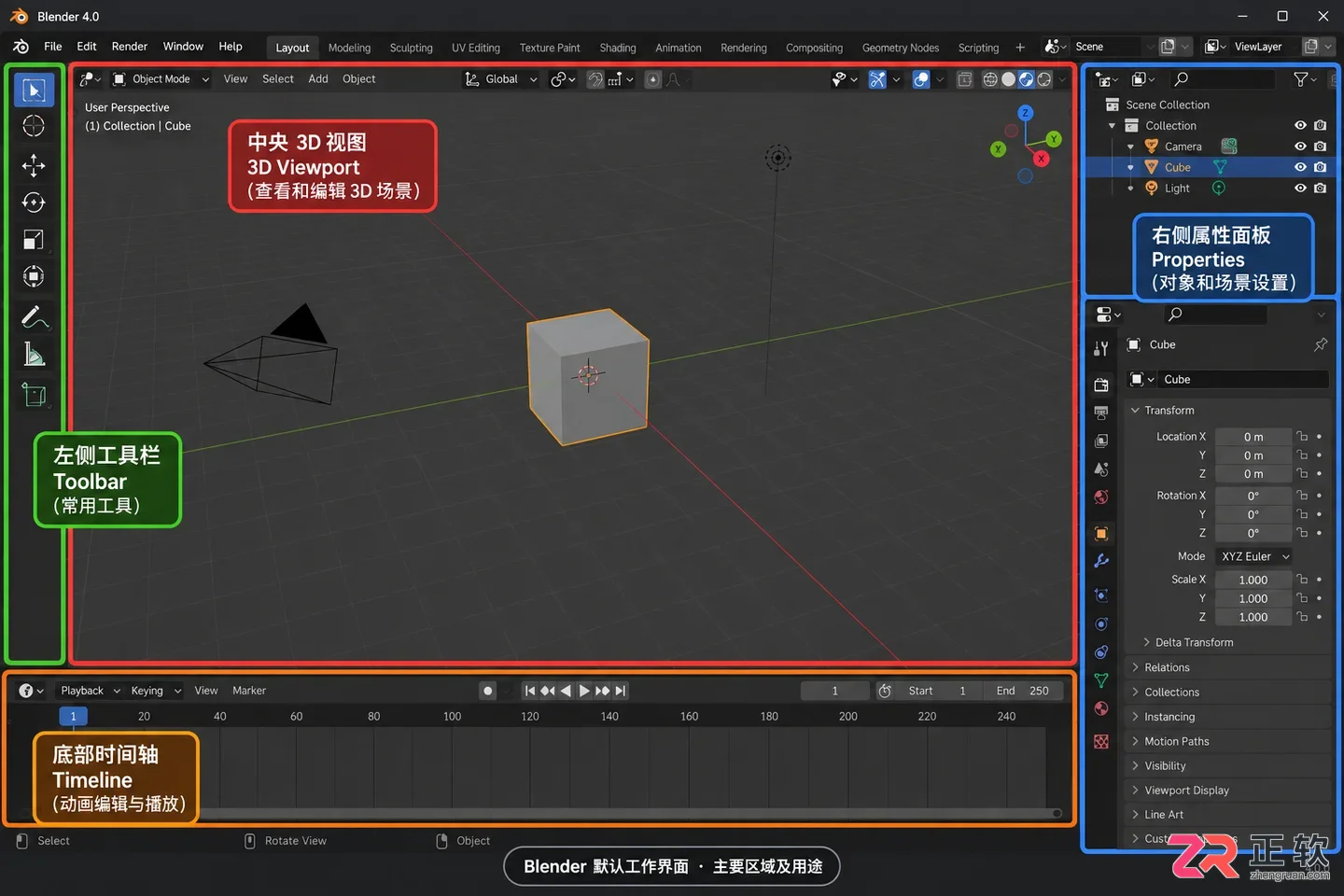
Task: Click the blue Z axis gizmo ball
Action: (x=1026, y=113)
